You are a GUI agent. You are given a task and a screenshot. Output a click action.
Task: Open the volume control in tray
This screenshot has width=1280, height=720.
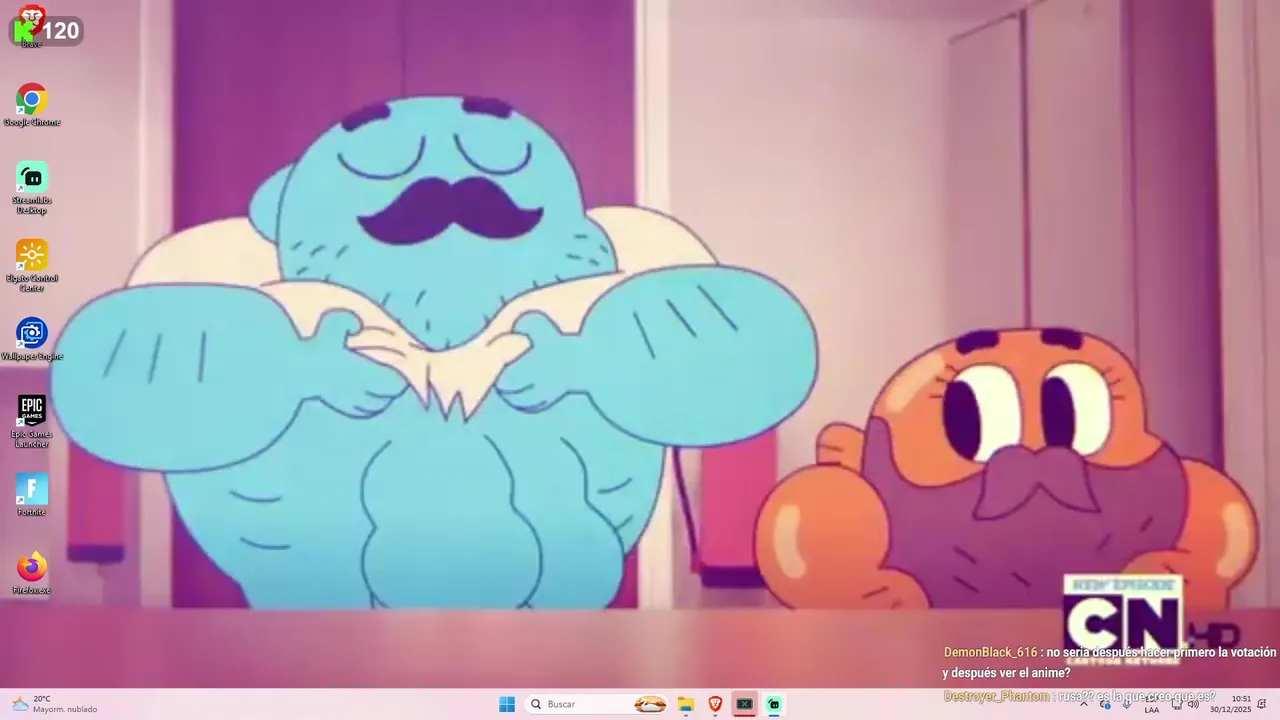1193,704
